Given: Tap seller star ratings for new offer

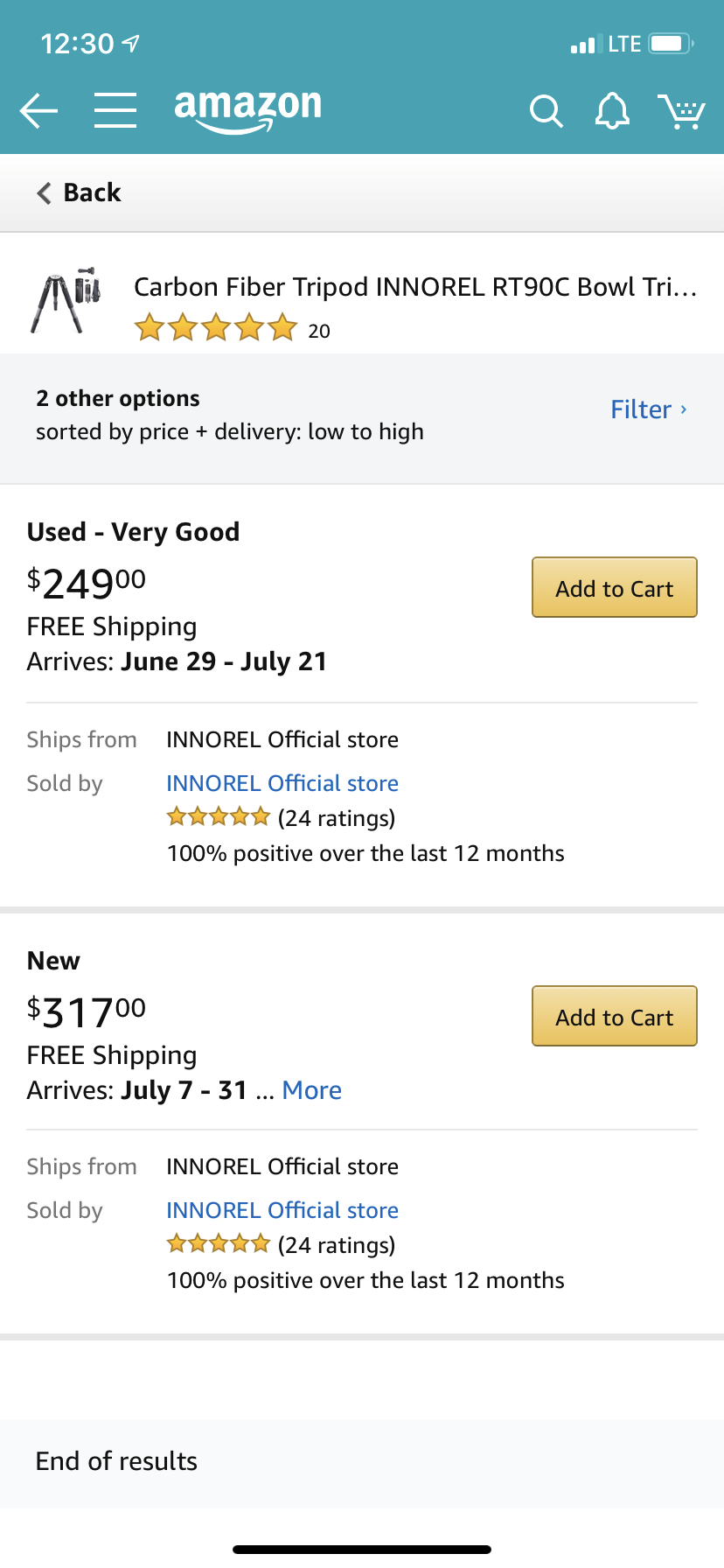Looking at the screenshot, I should (x=219, y=1245).
